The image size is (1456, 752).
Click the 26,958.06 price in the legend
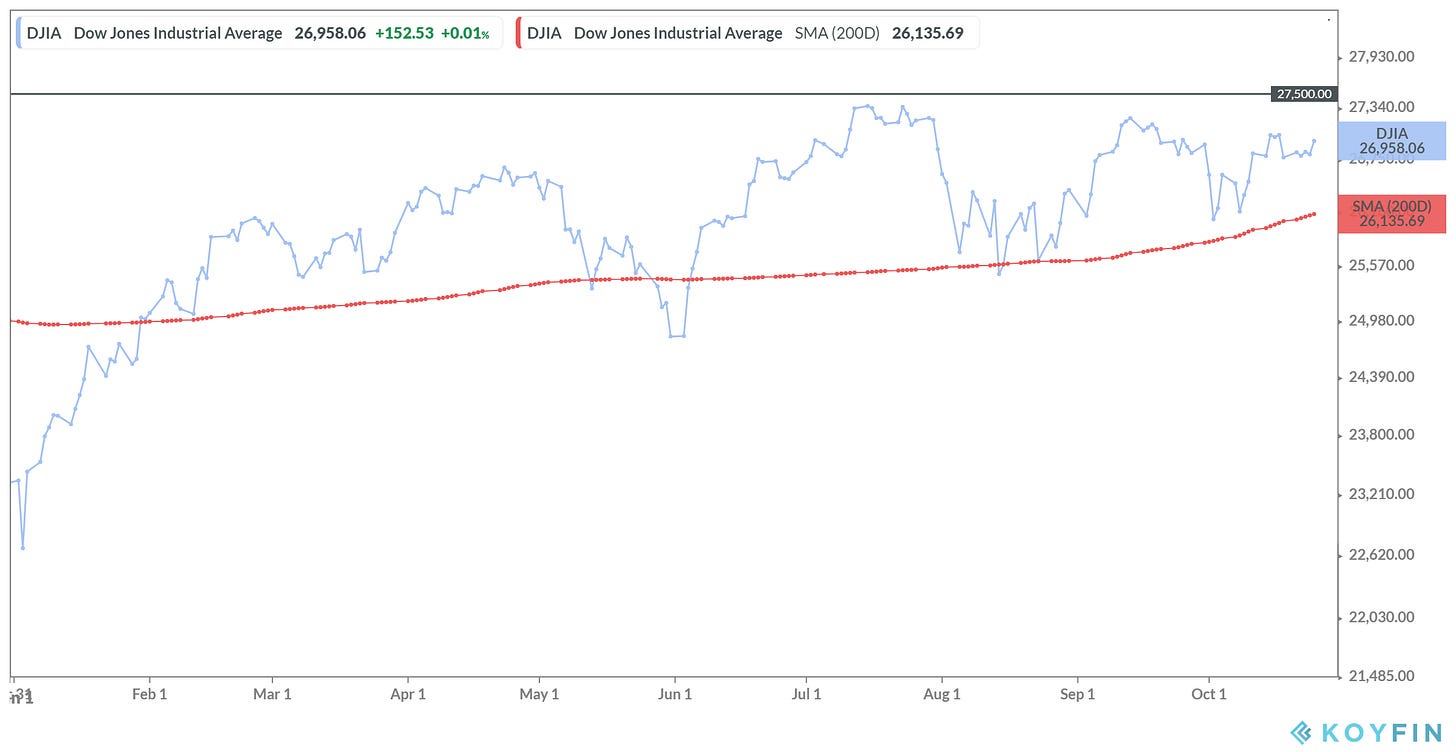330,33
